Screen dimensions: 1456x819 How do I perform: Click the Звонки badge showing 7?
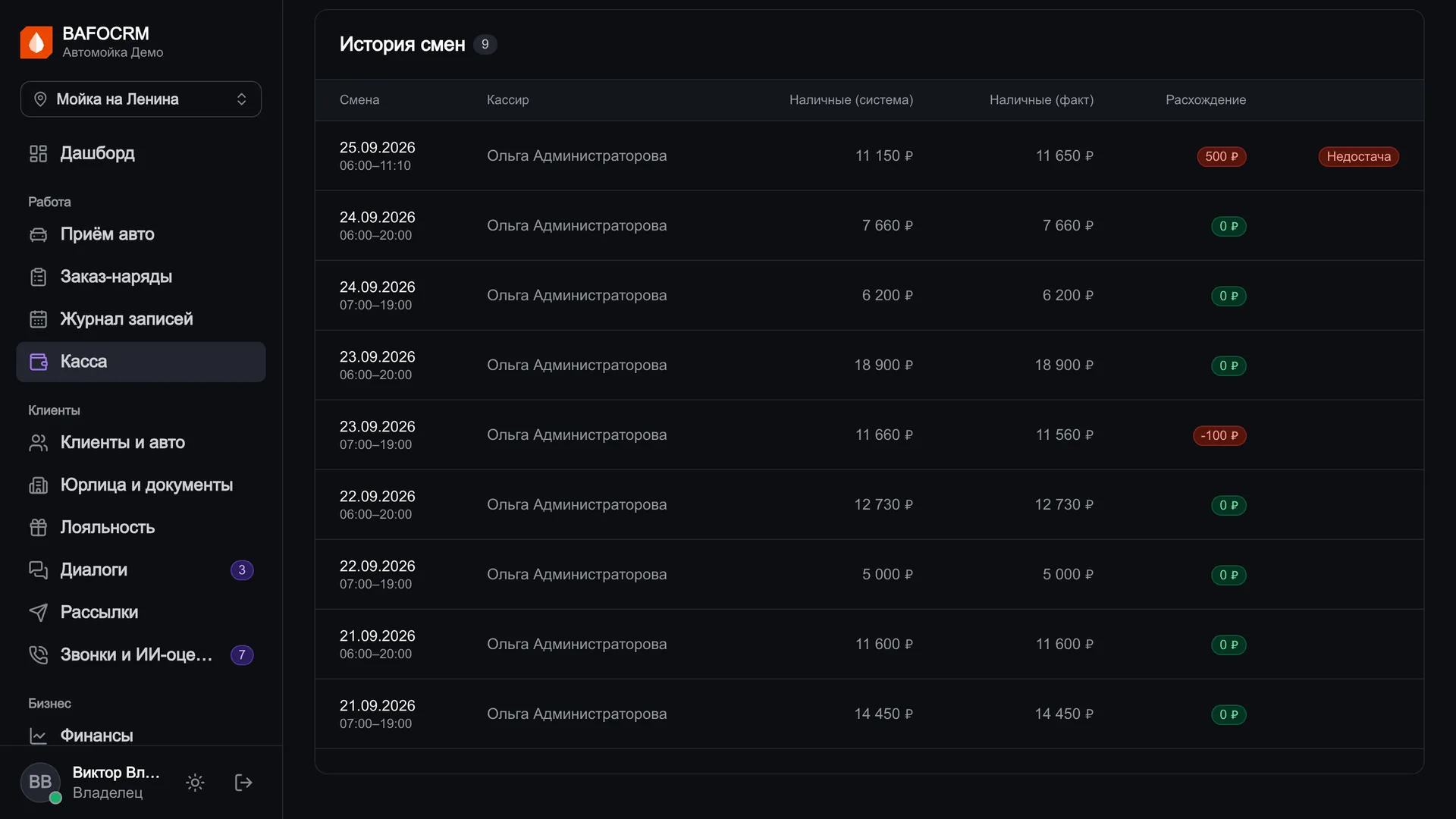242,655
